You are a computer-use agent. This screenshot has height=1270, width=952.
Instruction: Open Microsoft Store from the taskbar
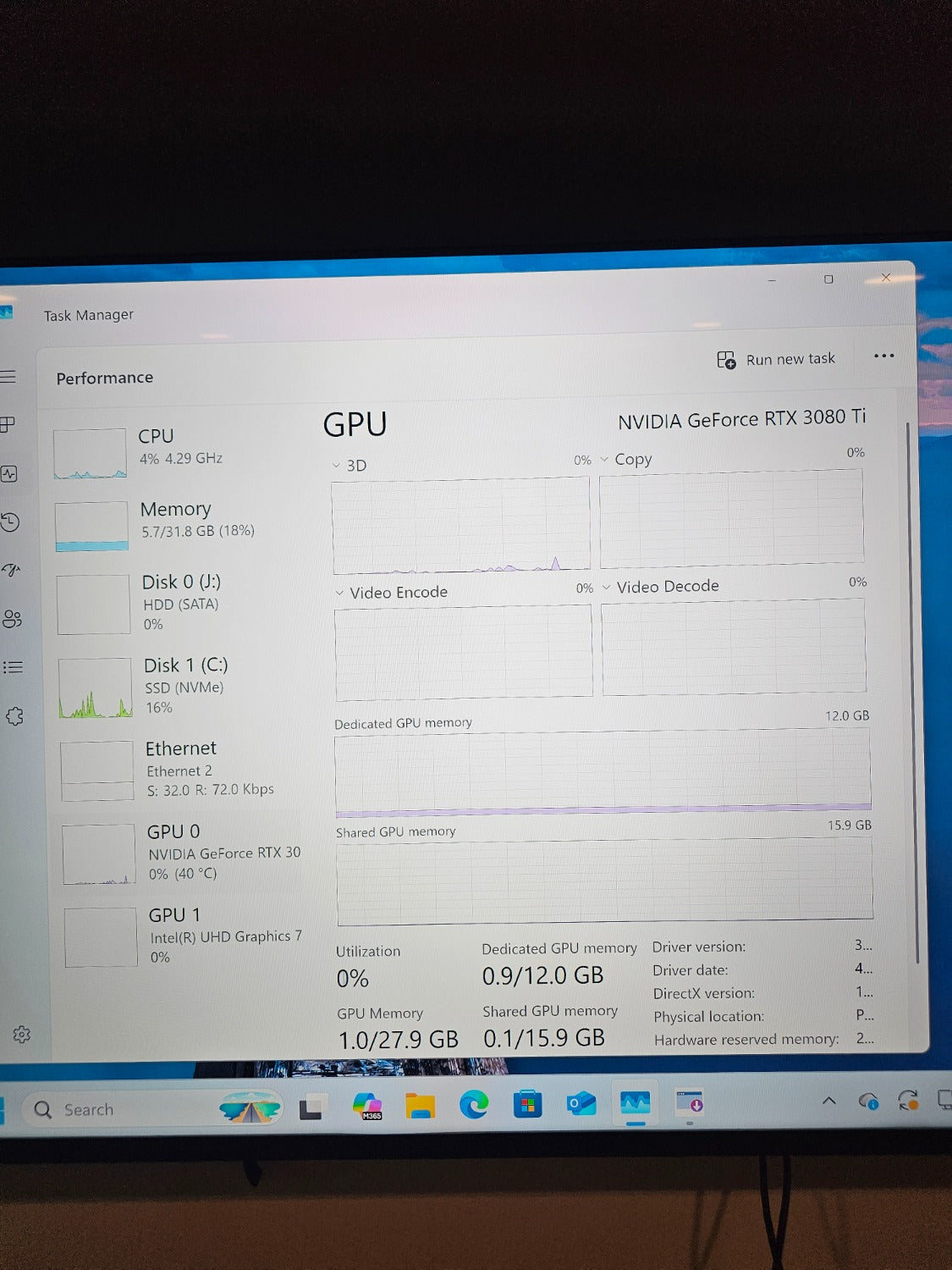point(527,1104)
